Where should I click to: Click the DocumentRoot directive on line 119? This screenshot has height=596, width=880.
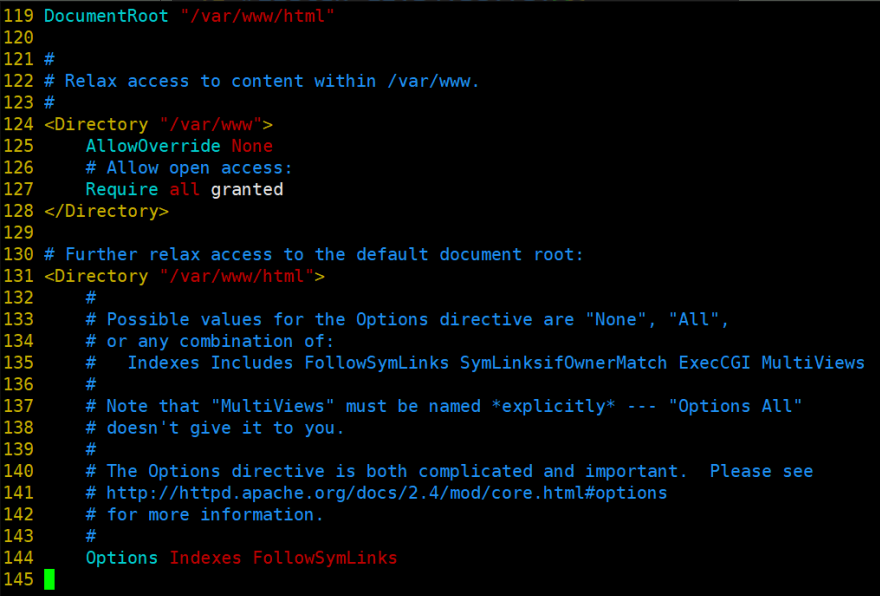pos(106,16)
